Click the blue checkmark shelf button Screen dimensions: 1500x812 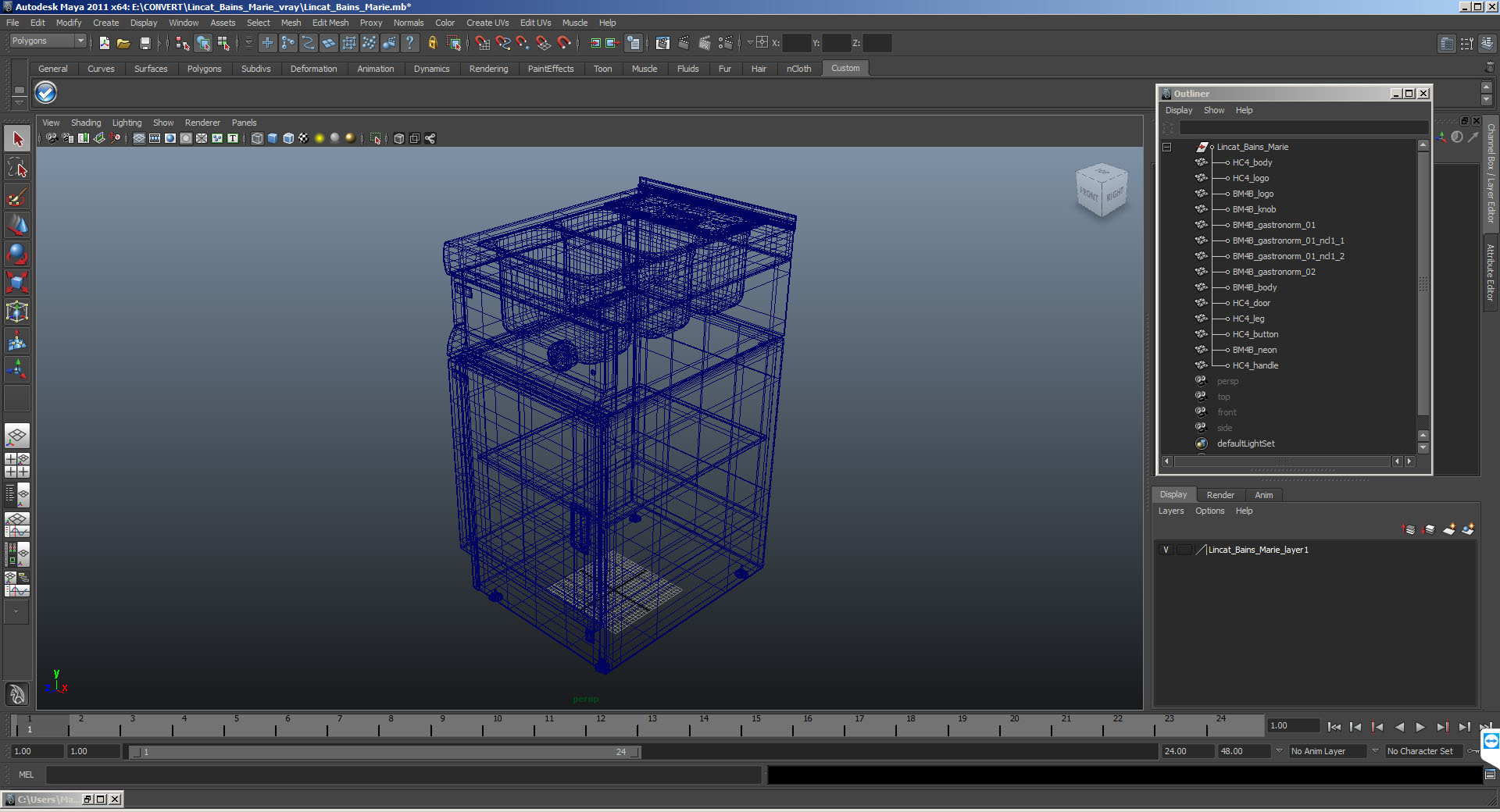[x=46, y=93]
